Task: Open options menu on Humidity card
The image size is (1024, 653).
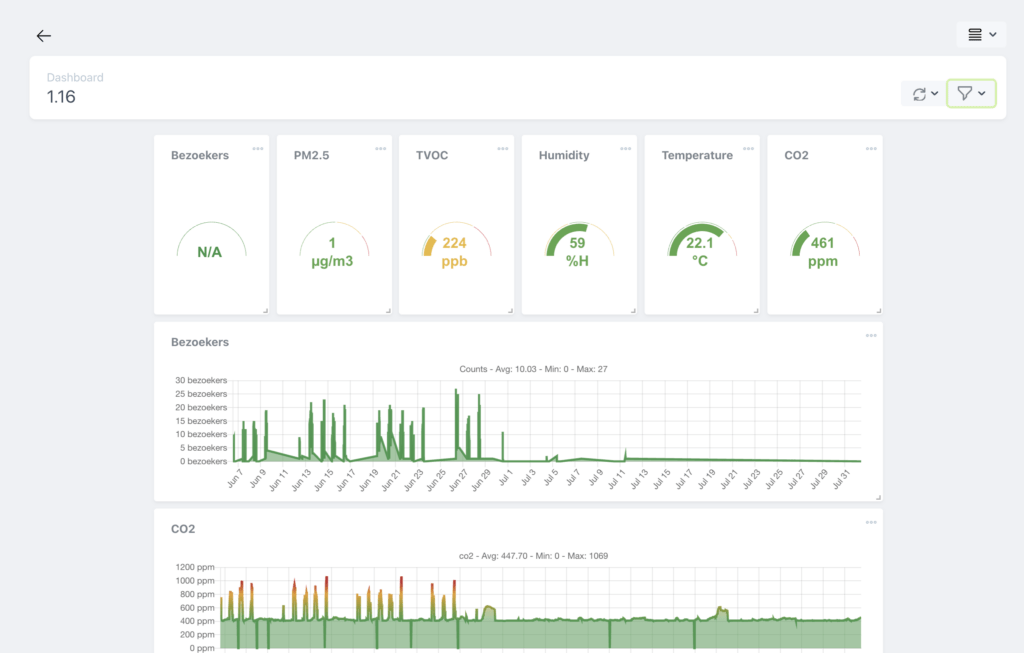Action: coord(626,149)
